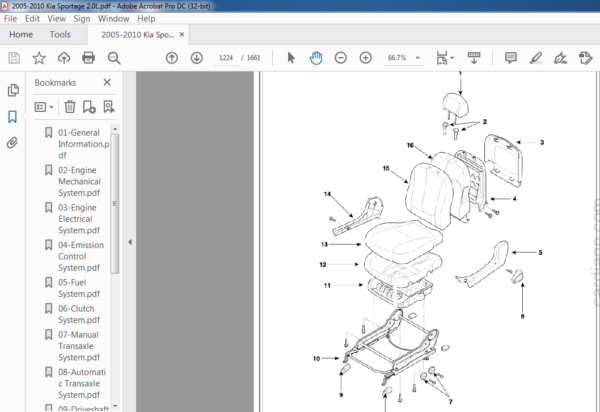
Task: Zoom in with the plus icon
Action: pos(366,58)
